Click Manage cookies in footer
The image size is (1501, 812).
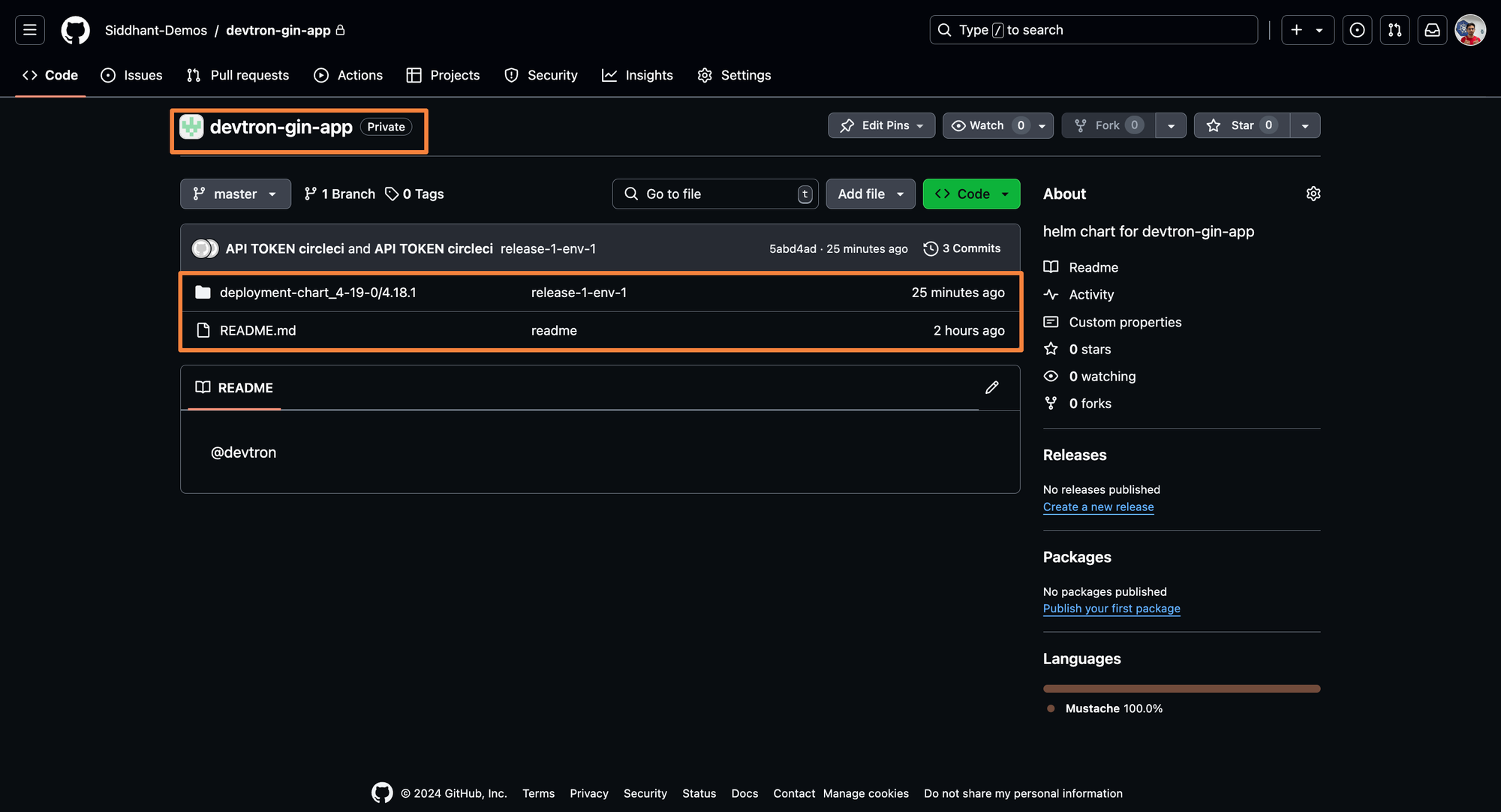[x=865, y=793]
